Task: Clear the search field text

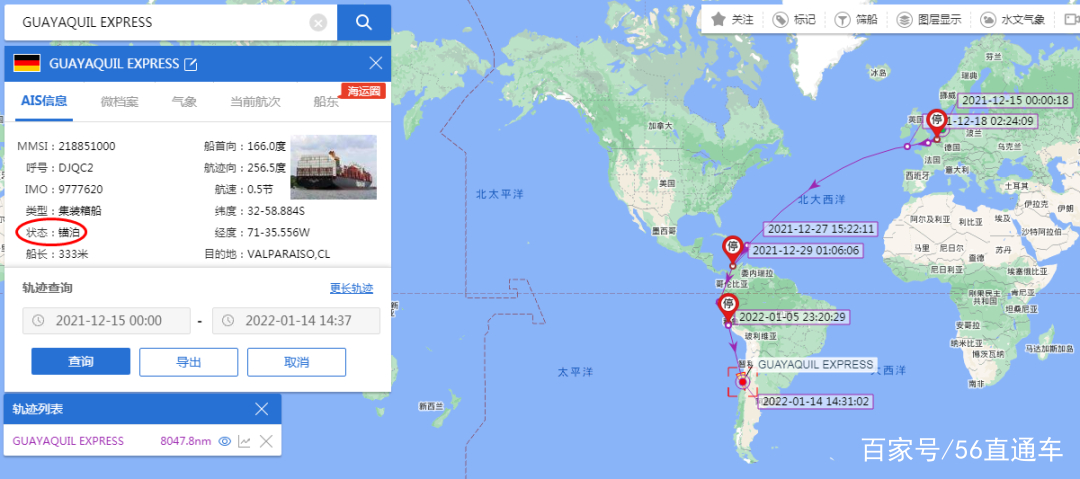Action: (x=318, y=23)
